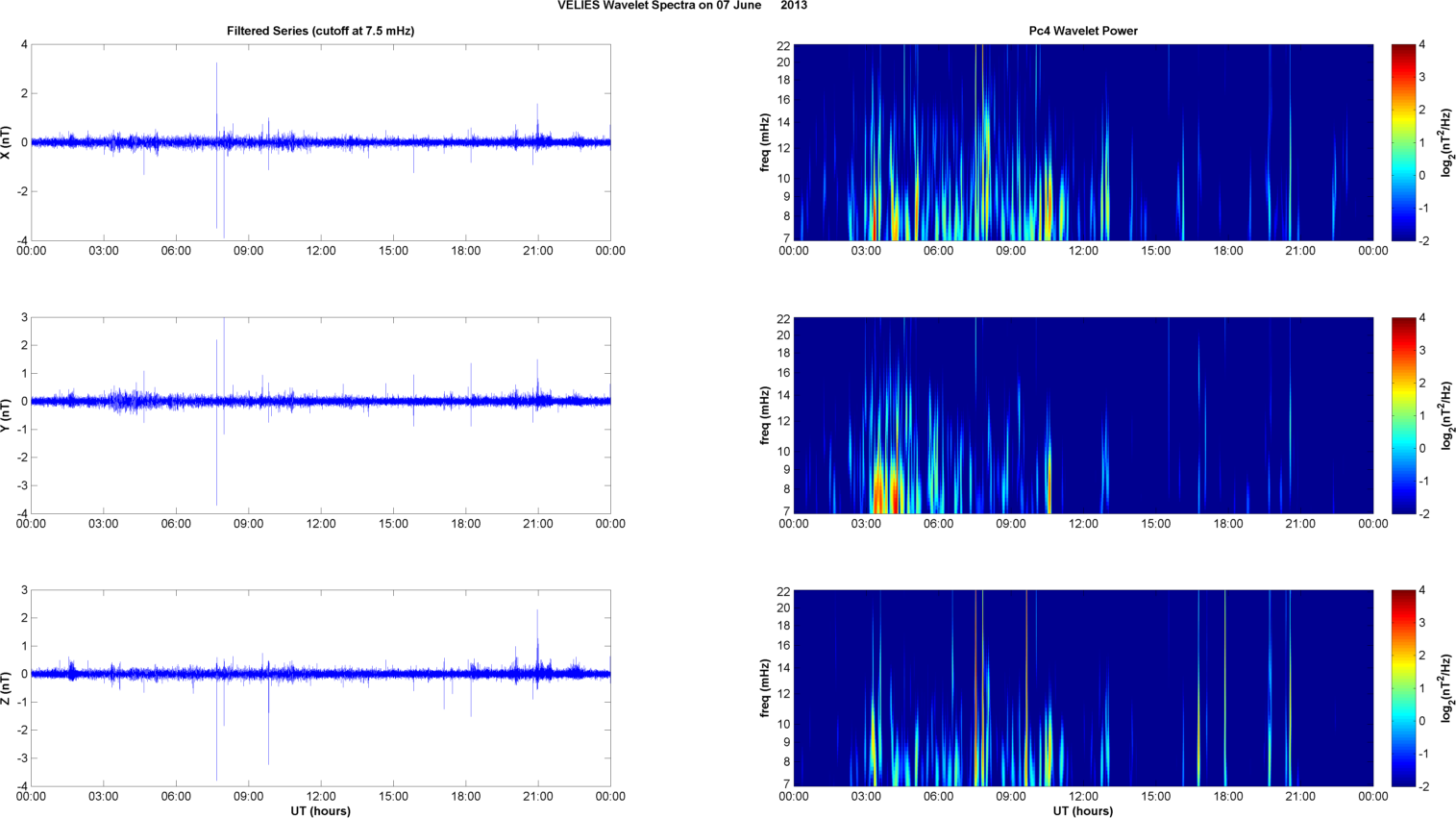Click the main title 'VELIES Wavelet Spectra on 07 June 2013'
The image size is (1456, 818).
click(682, 6)
